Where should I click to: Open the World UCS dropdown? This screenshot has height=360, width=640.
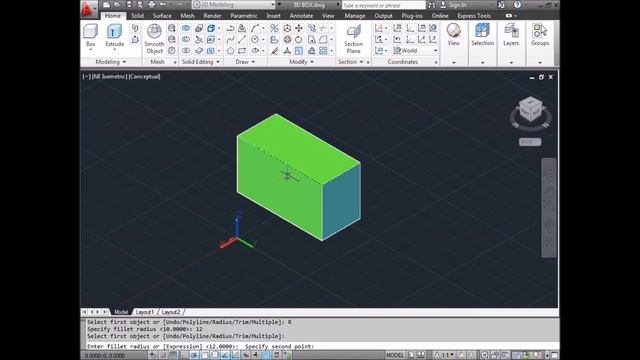pyautogui.click(x=415, y=51)
